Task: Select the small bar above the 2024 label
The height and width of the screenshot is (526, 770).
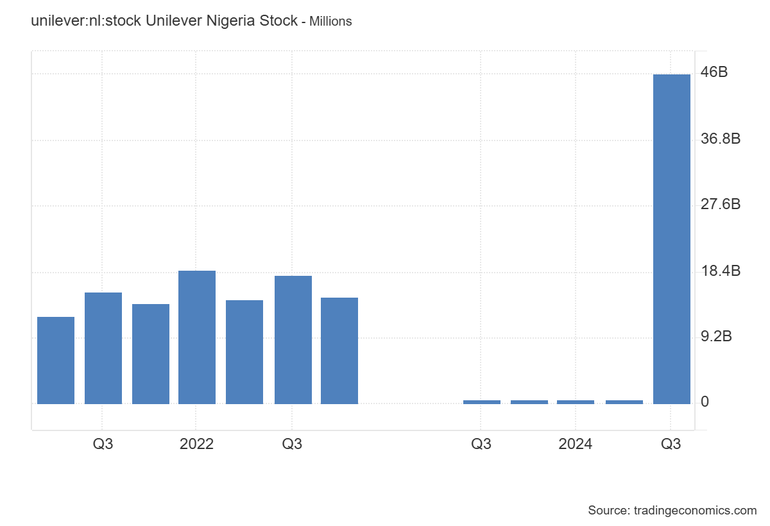Action: click(576, 402)
